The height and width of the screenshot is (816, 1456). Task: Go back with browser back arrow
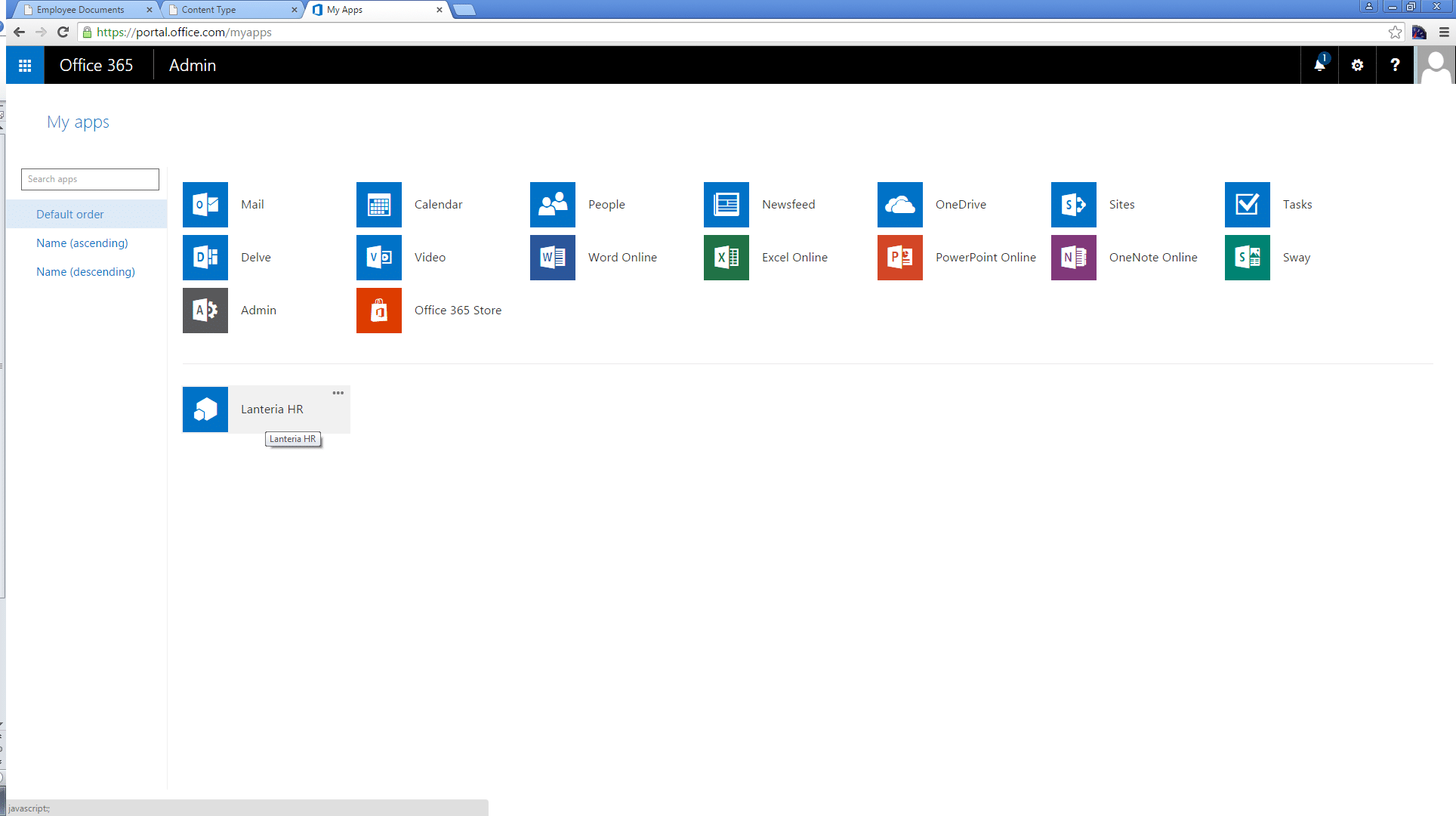tap(20, 32)
